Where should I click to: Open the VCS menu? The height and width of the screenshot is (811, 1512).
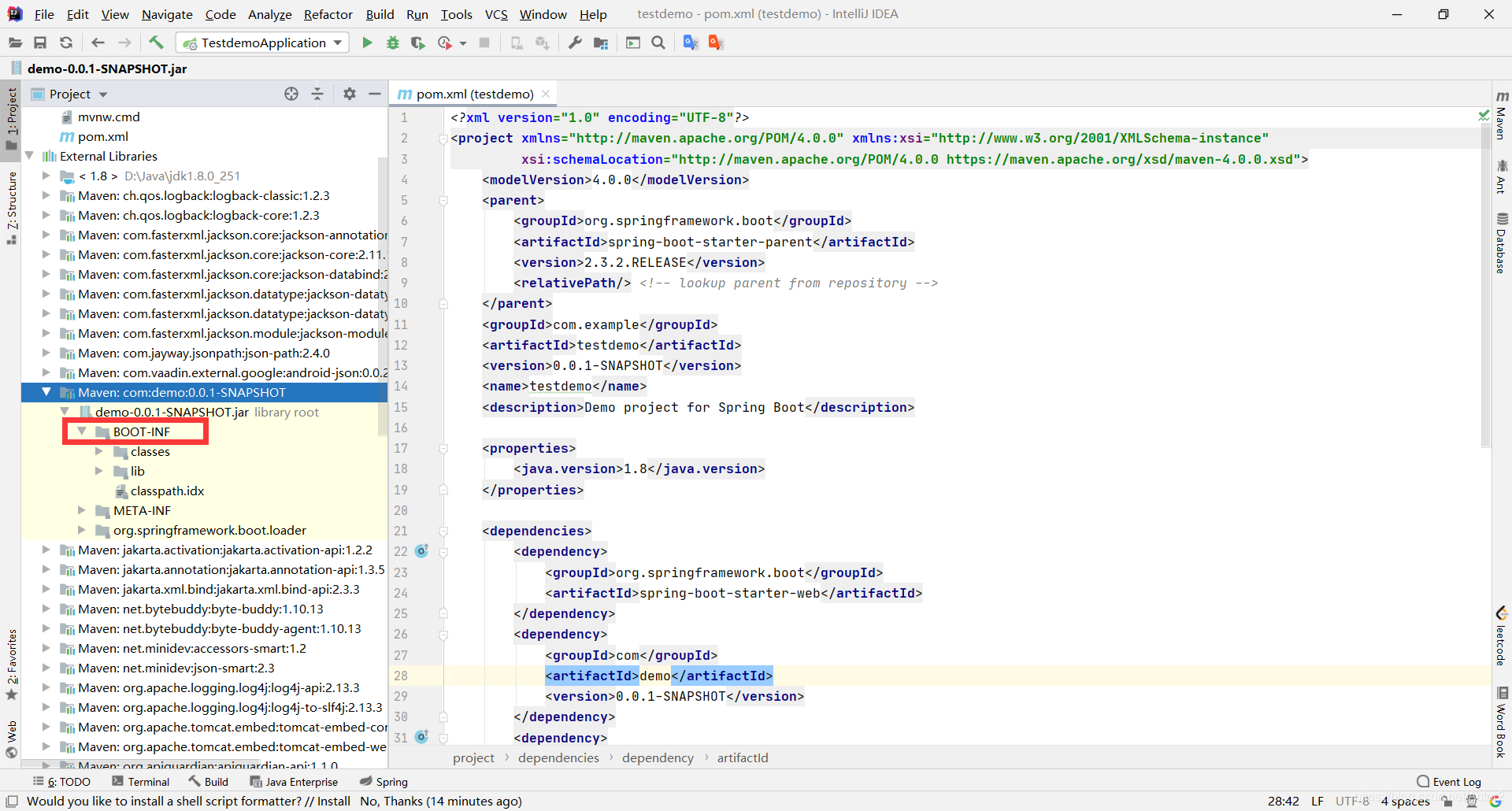[496, 14]
